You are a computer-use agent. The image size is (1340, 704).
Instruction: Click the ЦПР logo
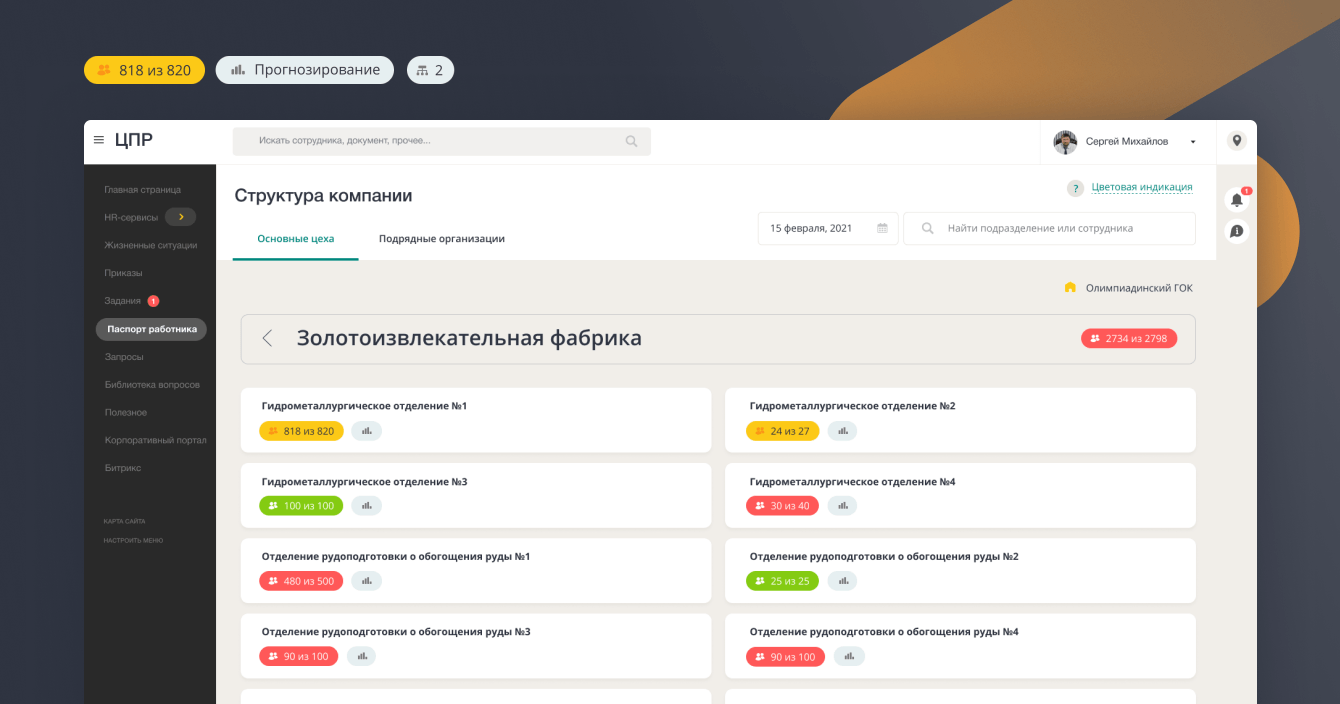[x=134, y=140]
